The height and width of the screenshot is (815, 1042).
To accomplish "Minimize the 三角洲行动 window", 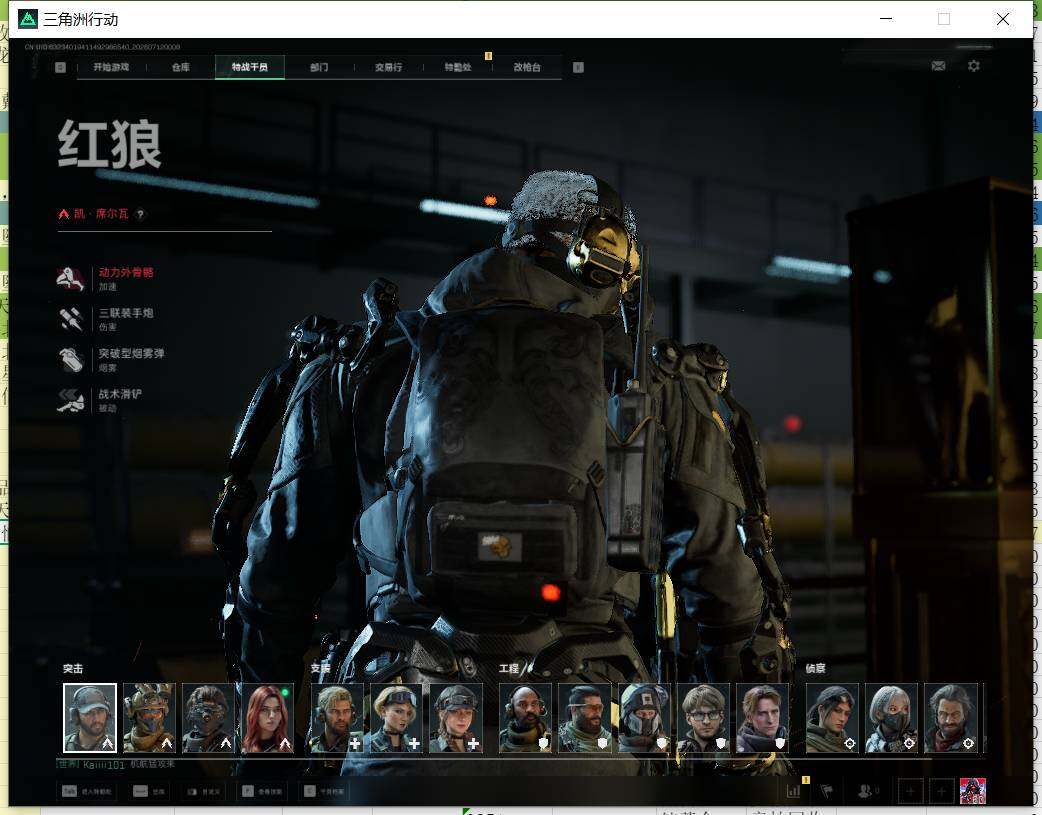I will [x=886, y=19].
